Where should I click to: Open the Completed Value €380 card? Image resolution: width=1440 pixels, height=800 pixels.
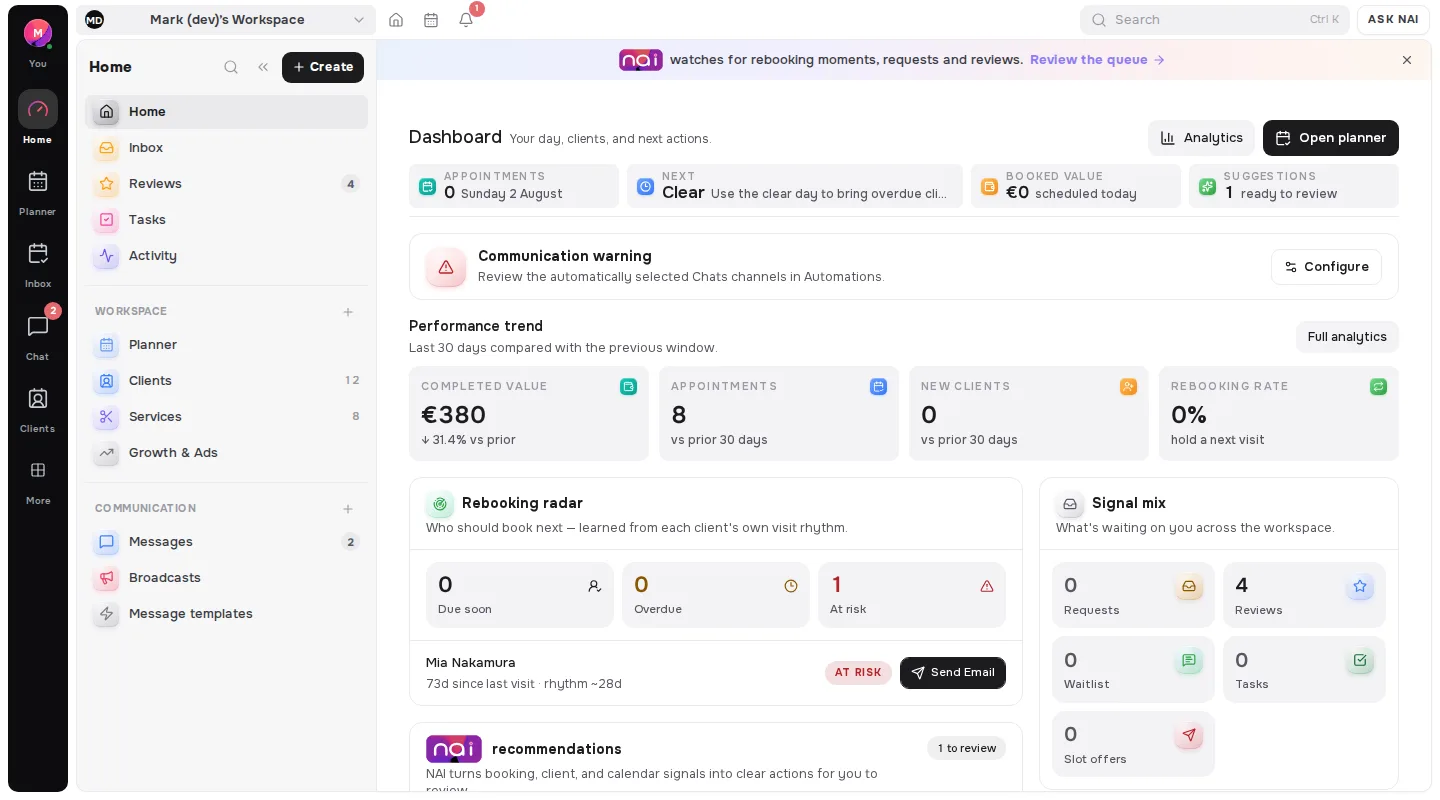pos(529,414)
